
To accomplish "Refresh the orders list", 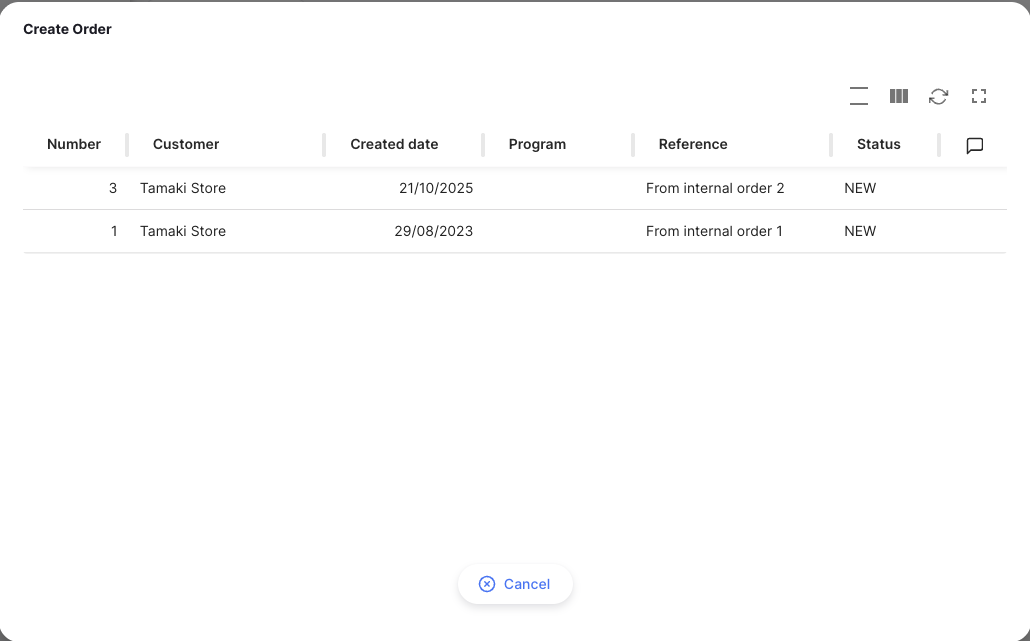I will click(938, 96).
